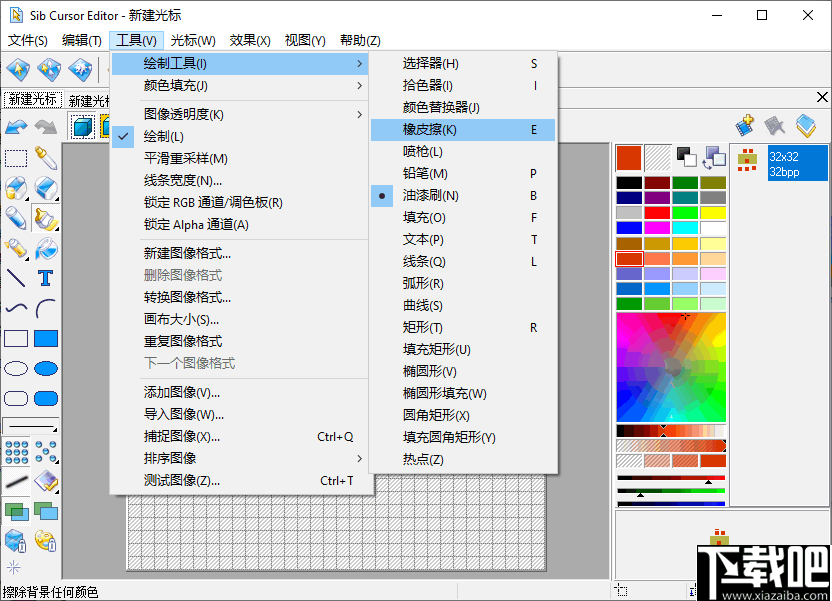Image resolution: width=832 pixels, height=601 pixels.
Task: Click the add new image filmstrip icon
Action: [x=744, y=124]
